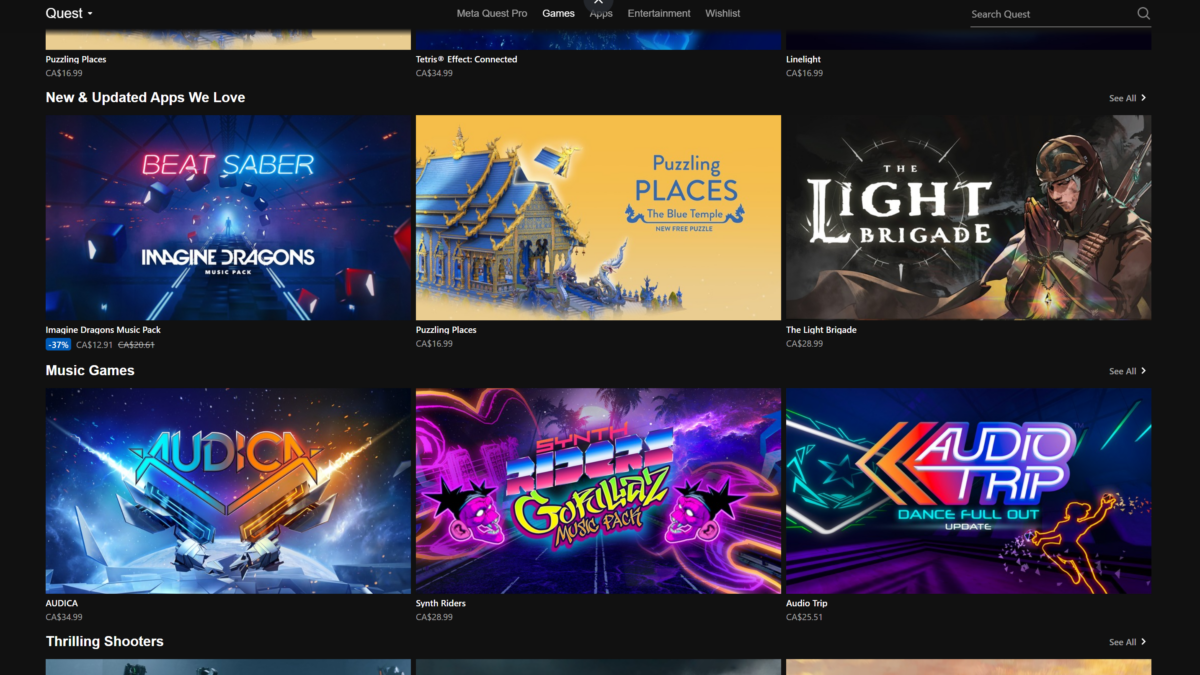Click the AUDICA CA$34.99 price
This screenshot has height=675, width=1200.
pos(64,618)
